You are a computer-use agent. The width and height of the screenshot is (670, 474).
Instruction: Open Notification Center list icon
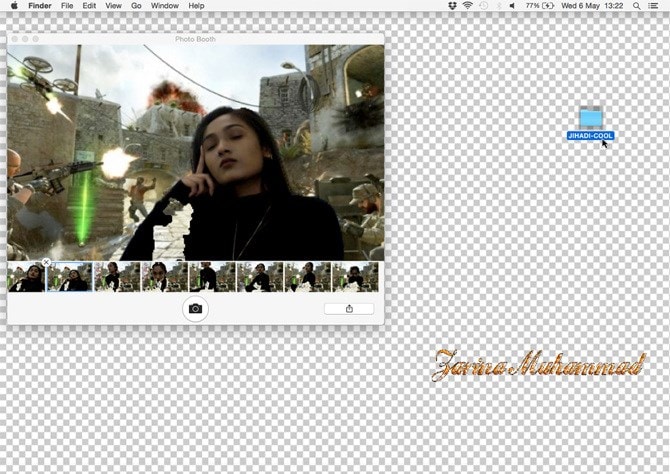[x=653, y=6]
